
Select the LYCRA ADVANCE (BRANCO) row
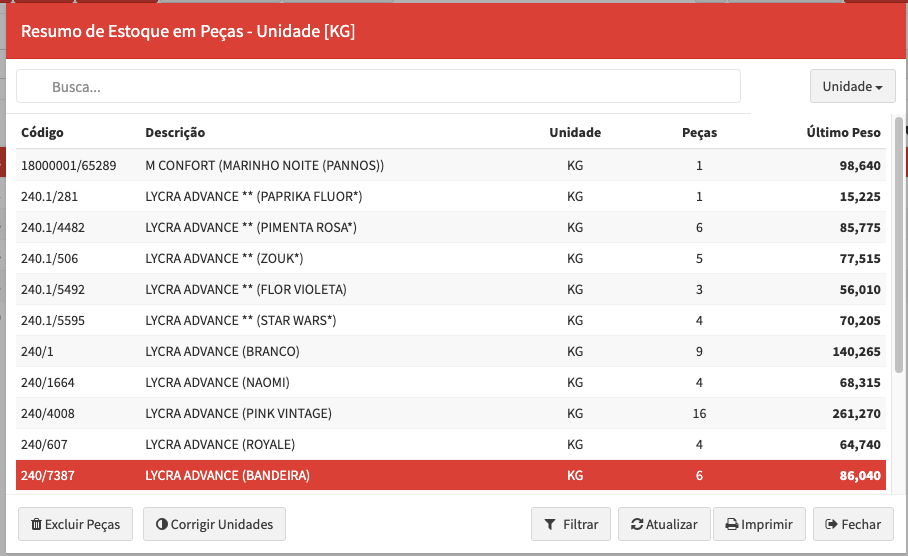point(222,351)
